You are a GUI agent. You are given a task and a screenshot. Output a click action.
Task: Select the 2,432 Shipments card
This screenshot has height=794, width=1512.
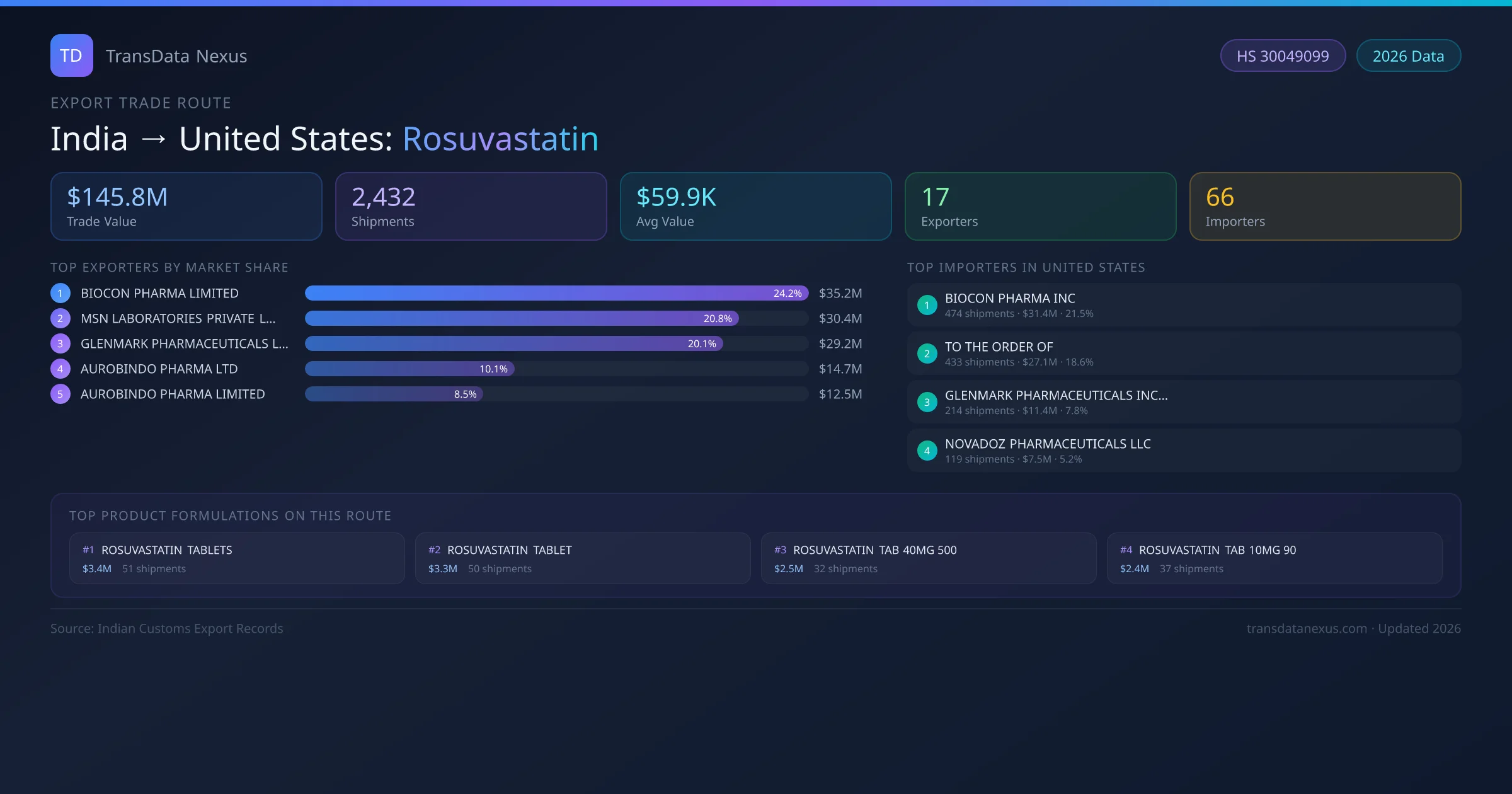coord(471,207)
